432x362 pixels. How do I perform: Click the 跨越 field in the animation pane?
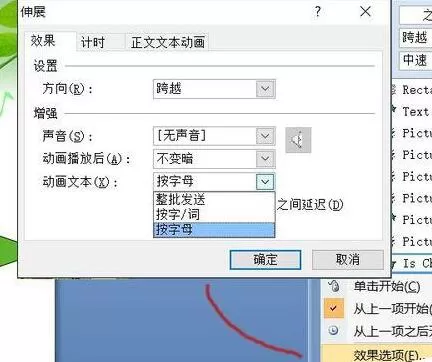pos(416,37)
